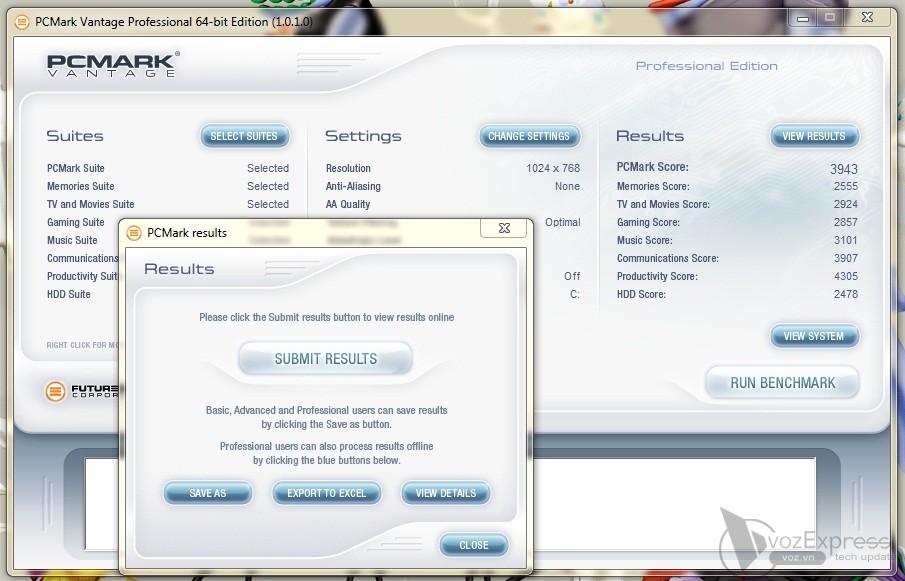The image size is (905, 581).
Task: Export results using Export to Excel
Action: click(326, 493)
